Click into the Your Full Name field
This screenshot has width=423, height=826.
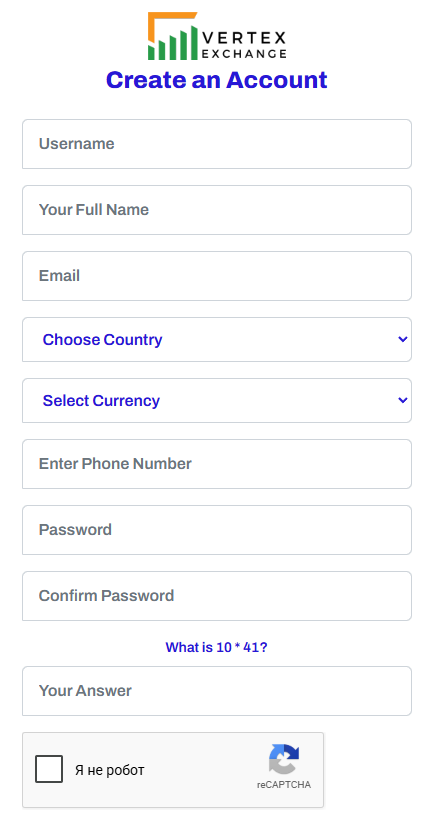(217, 210)
